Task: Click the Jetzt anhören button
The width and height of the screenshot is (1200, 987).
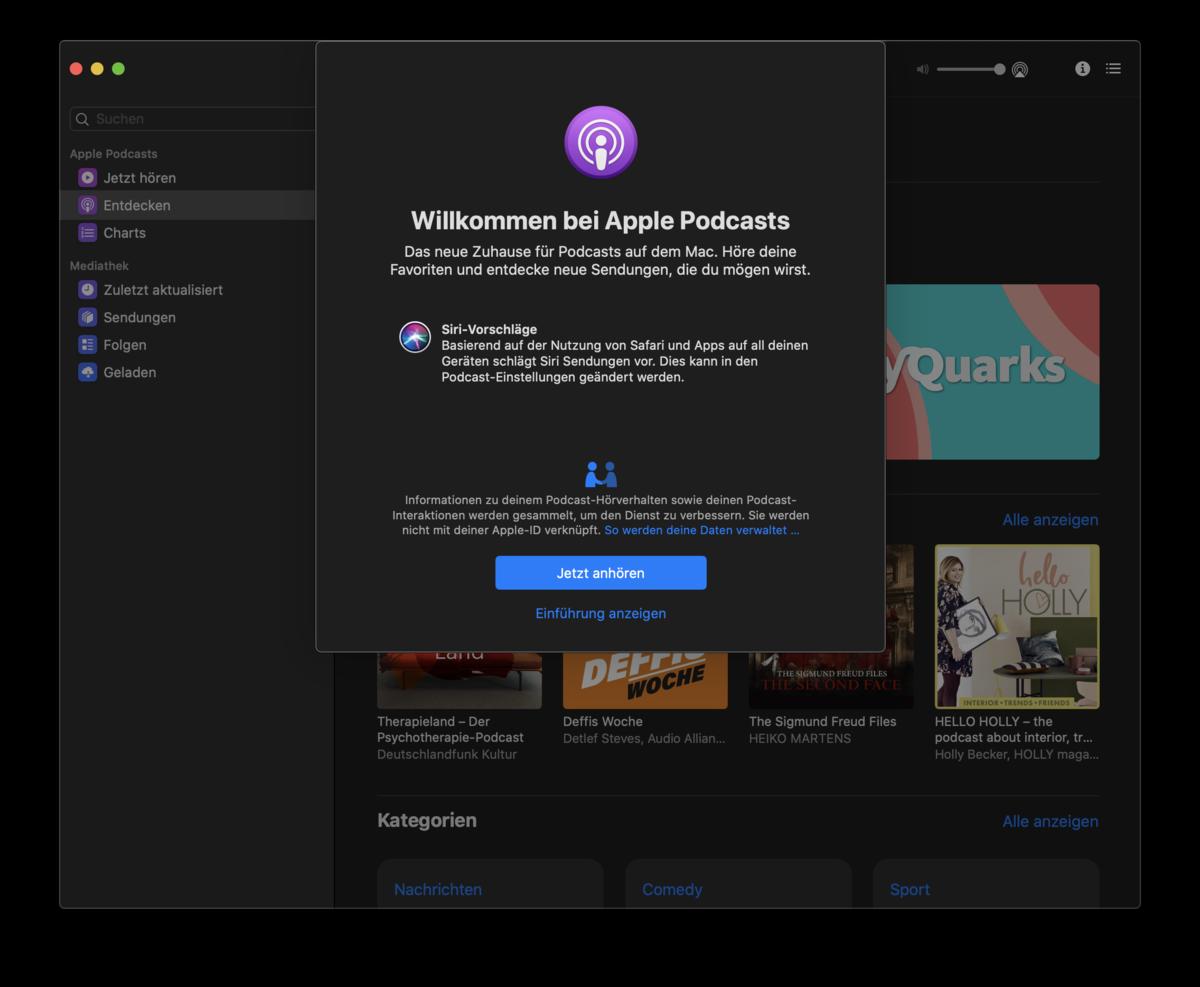Action: pos(600,573)
